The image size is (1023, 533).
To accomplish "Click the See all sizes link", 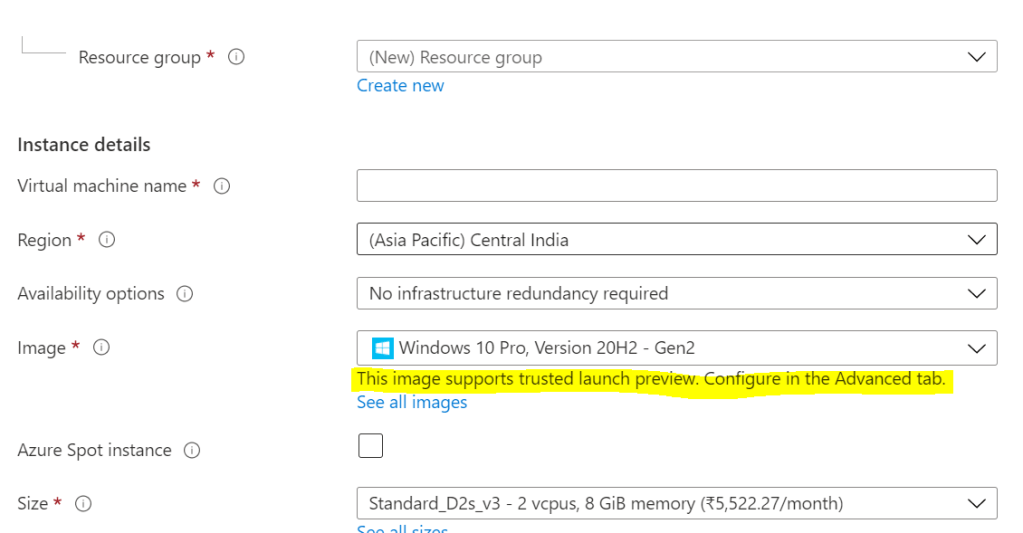I will point(402,529).
